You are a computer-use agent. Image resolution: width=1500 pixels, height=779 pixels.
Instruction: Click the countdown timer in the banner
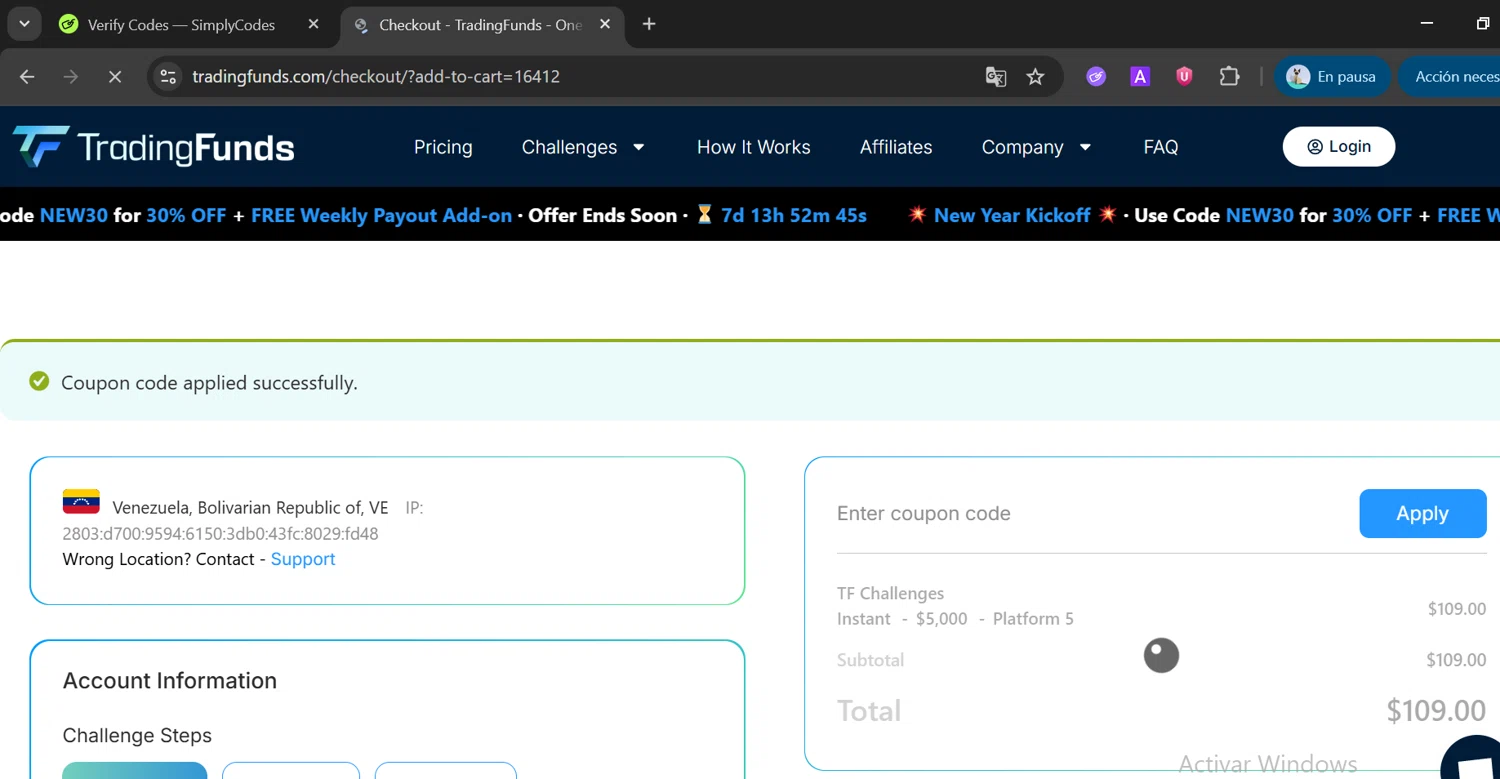(x=793, y=215)
